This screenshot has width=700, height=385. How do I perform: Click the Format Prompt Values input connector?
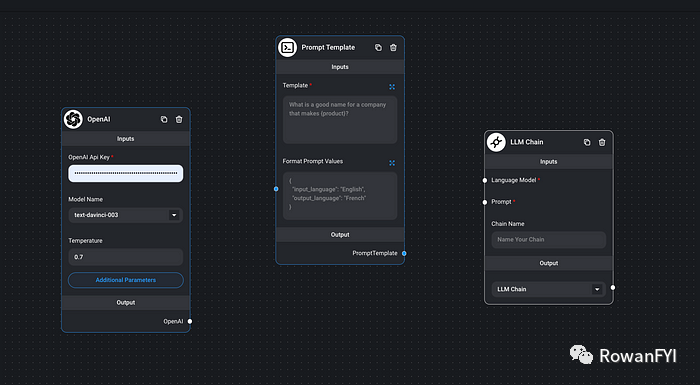pyautogui.click(x=276, y=189)
